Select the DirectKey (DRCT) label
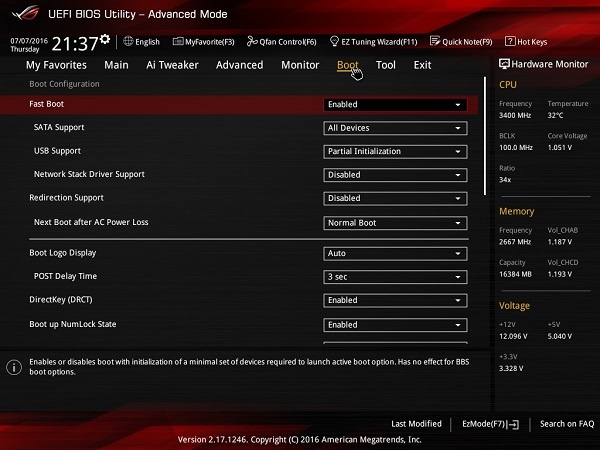This screenshot has height=450, width=600. 61,300
